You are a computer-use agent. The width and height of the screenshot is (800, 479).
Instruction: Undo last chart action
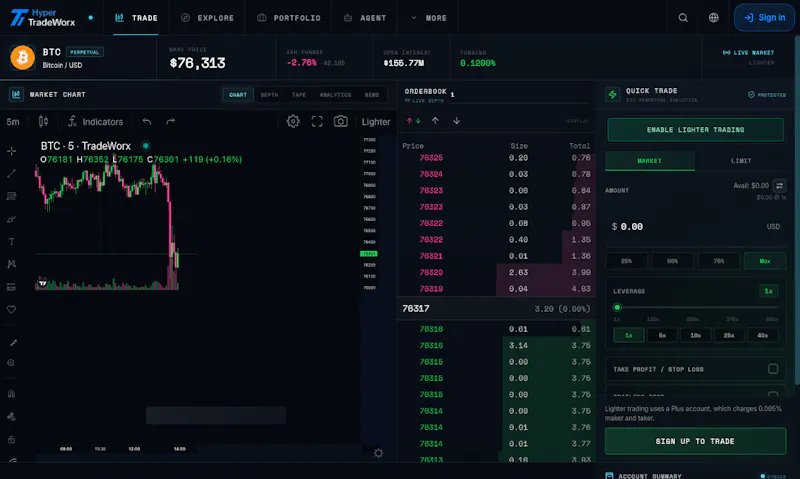coord(147,121)
